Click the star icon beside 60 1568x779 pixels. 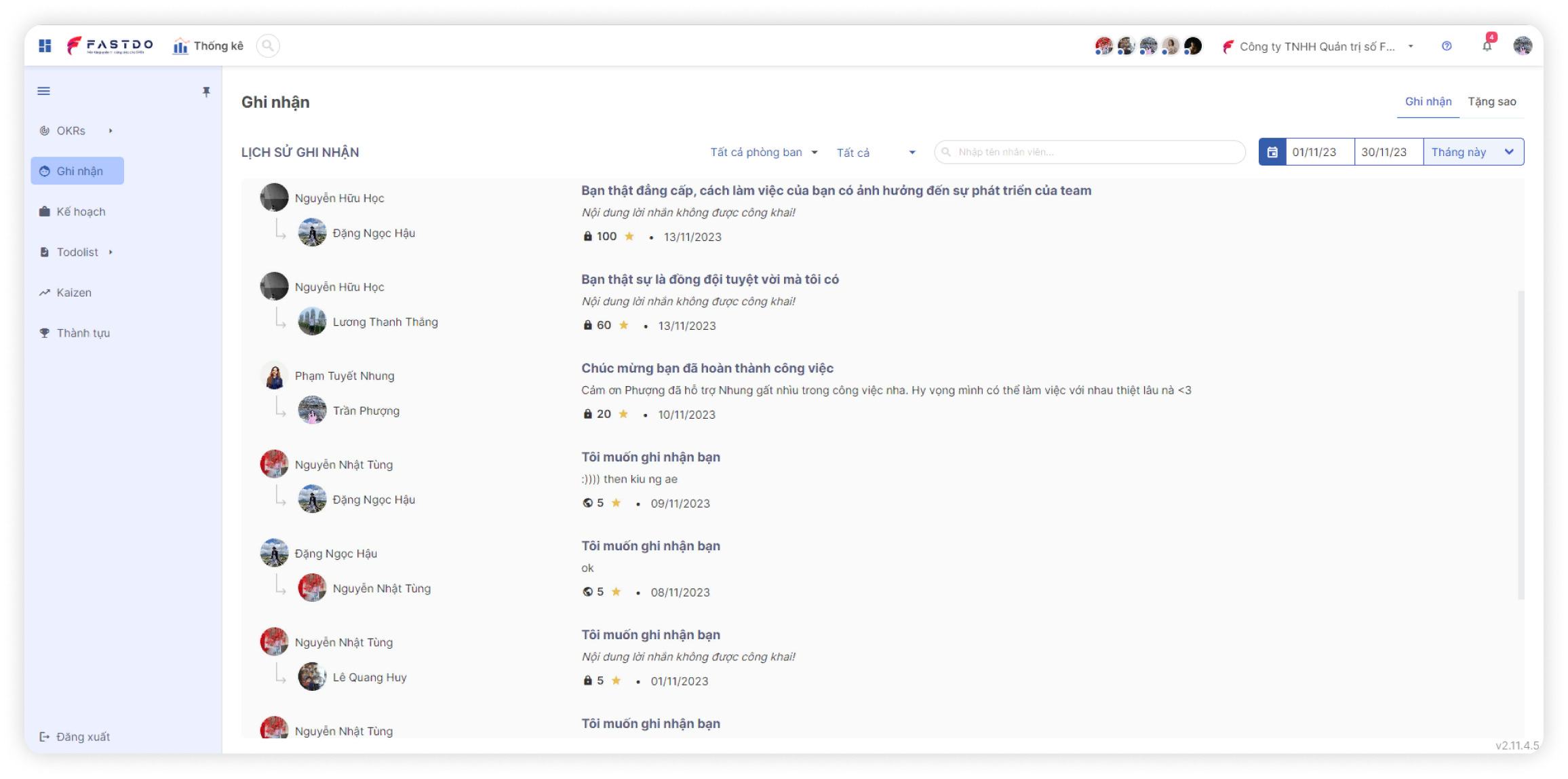pos(624,325)
